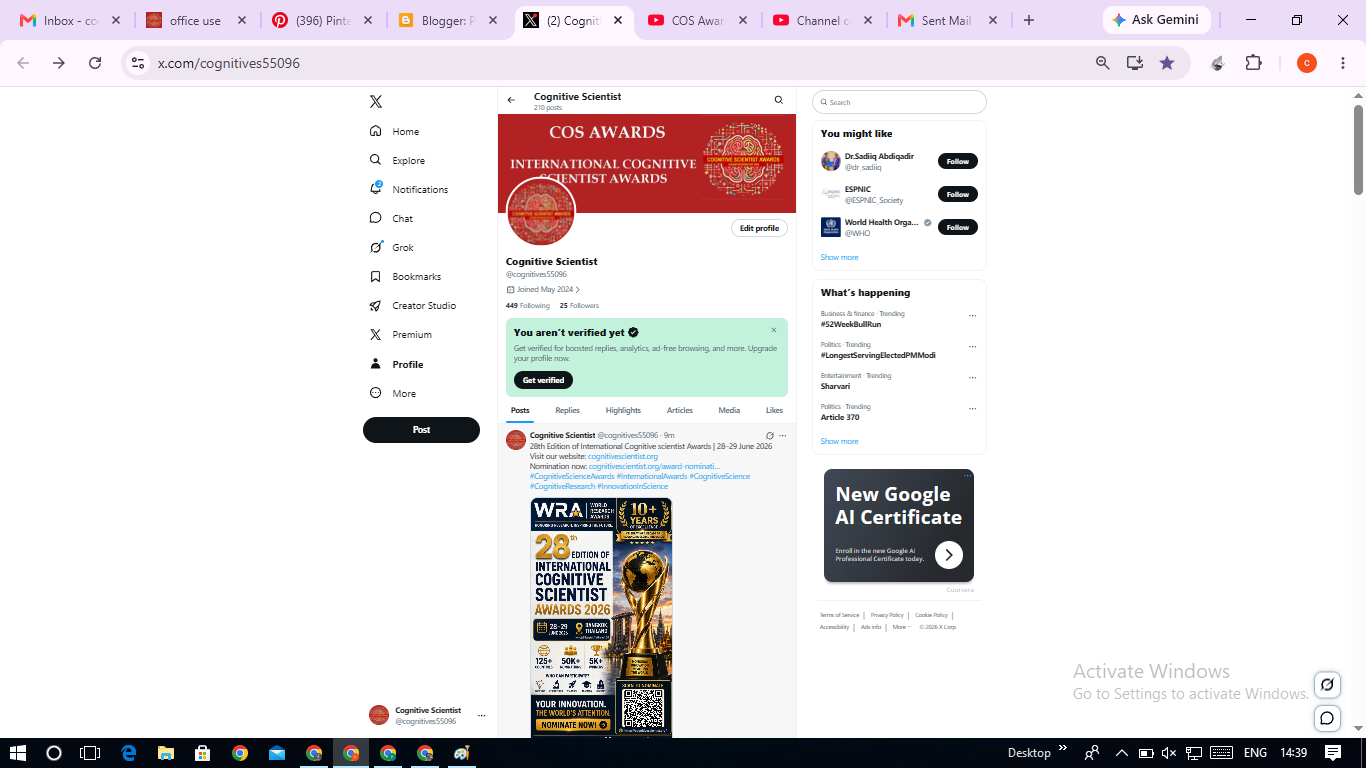
Task: Click the Post button in the sidebar
Action: point(421,430)
